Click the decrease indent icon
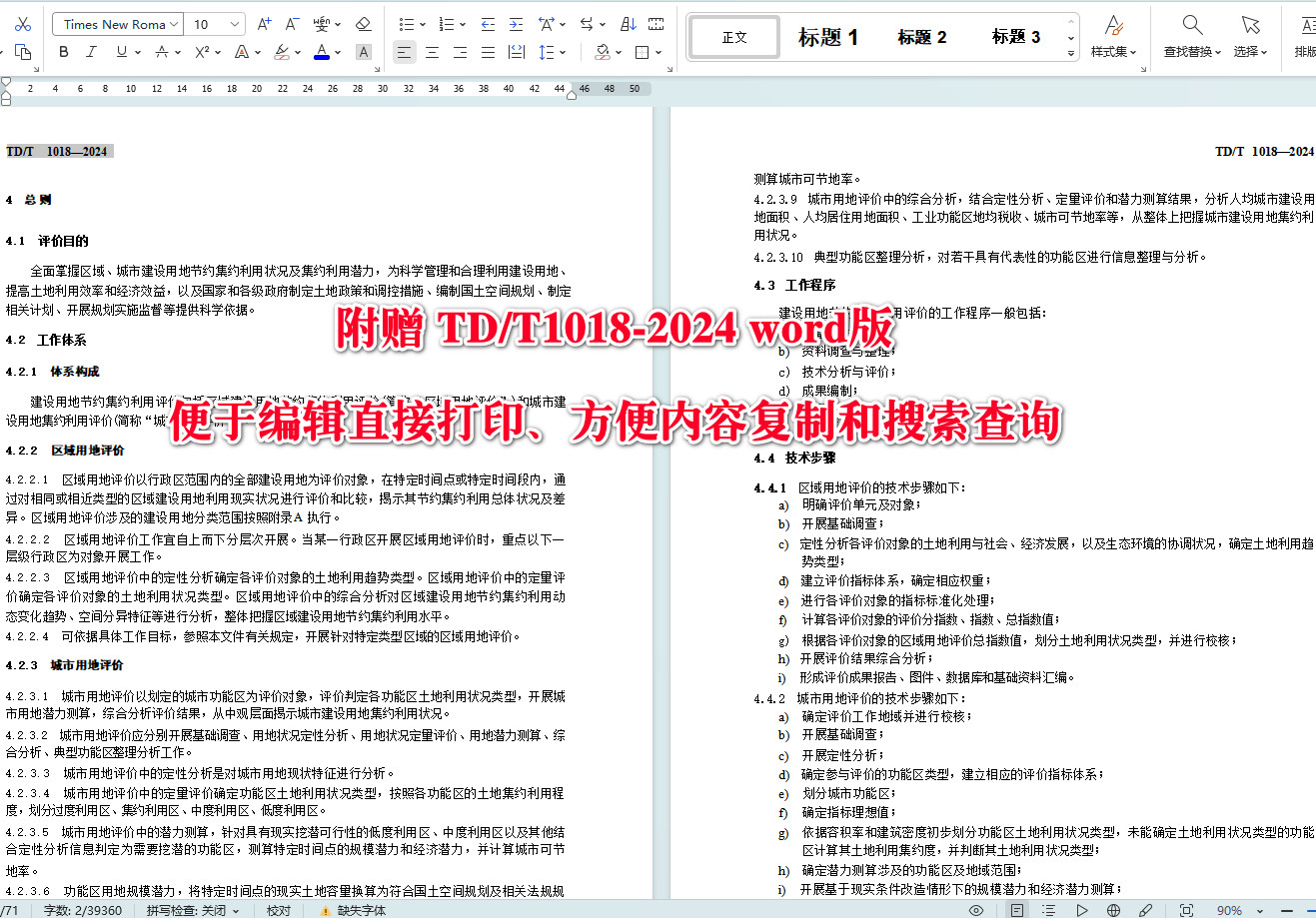Viewport: 1316px width, 918px height. [488, 24]
